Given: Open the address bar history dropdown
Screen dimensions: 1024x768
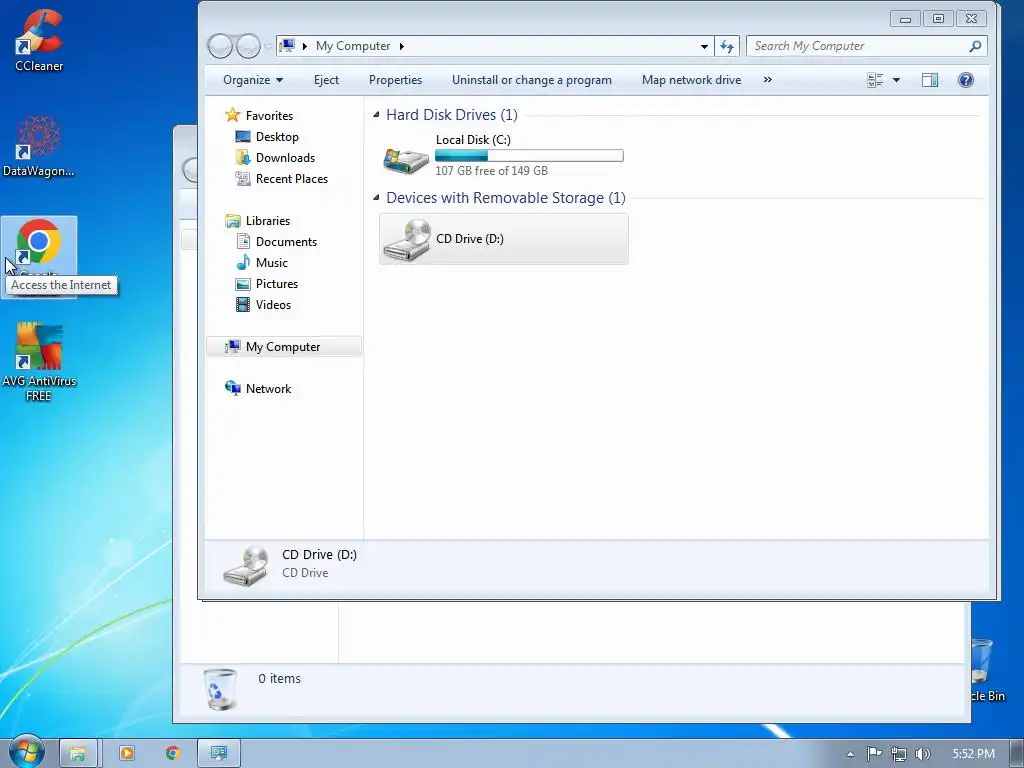Looking at the screenshot, I should point(704,46).
